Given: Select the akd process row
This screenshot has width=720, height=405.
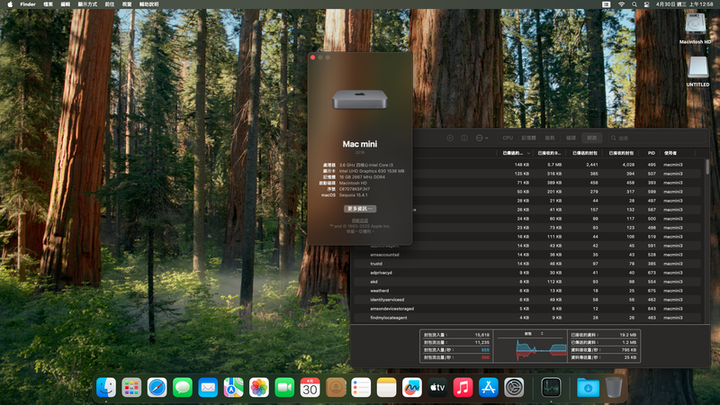Looking at the screenshot, I should [527, 281].
